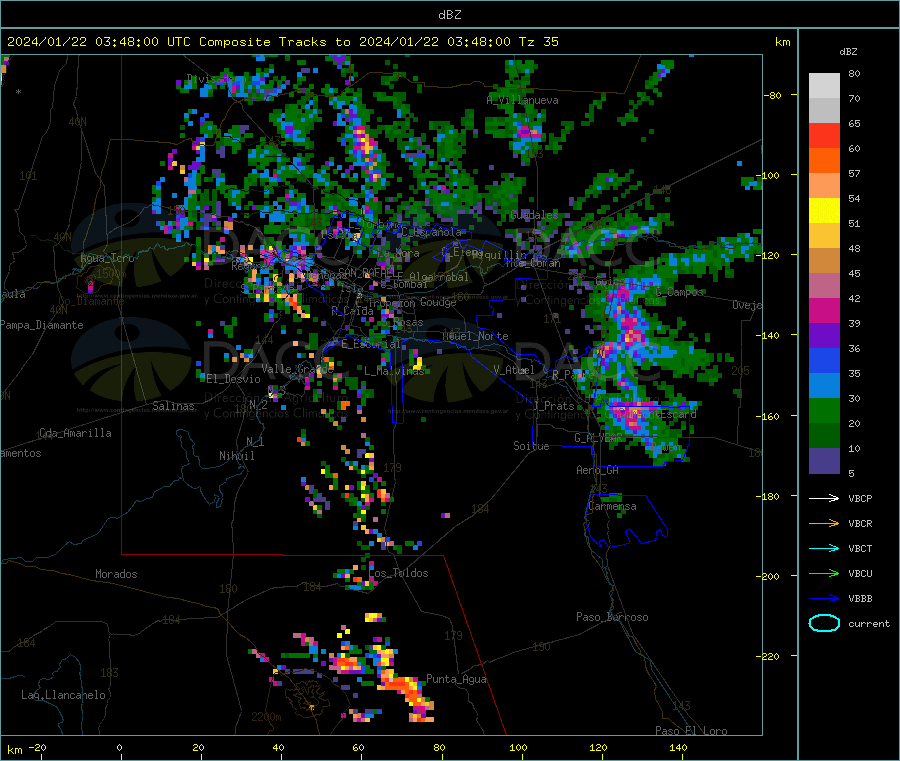Screen dimensions: 900x761
Task: Select the bright green 20-30 dBZ swatch
Action: [x=824, y=410]
